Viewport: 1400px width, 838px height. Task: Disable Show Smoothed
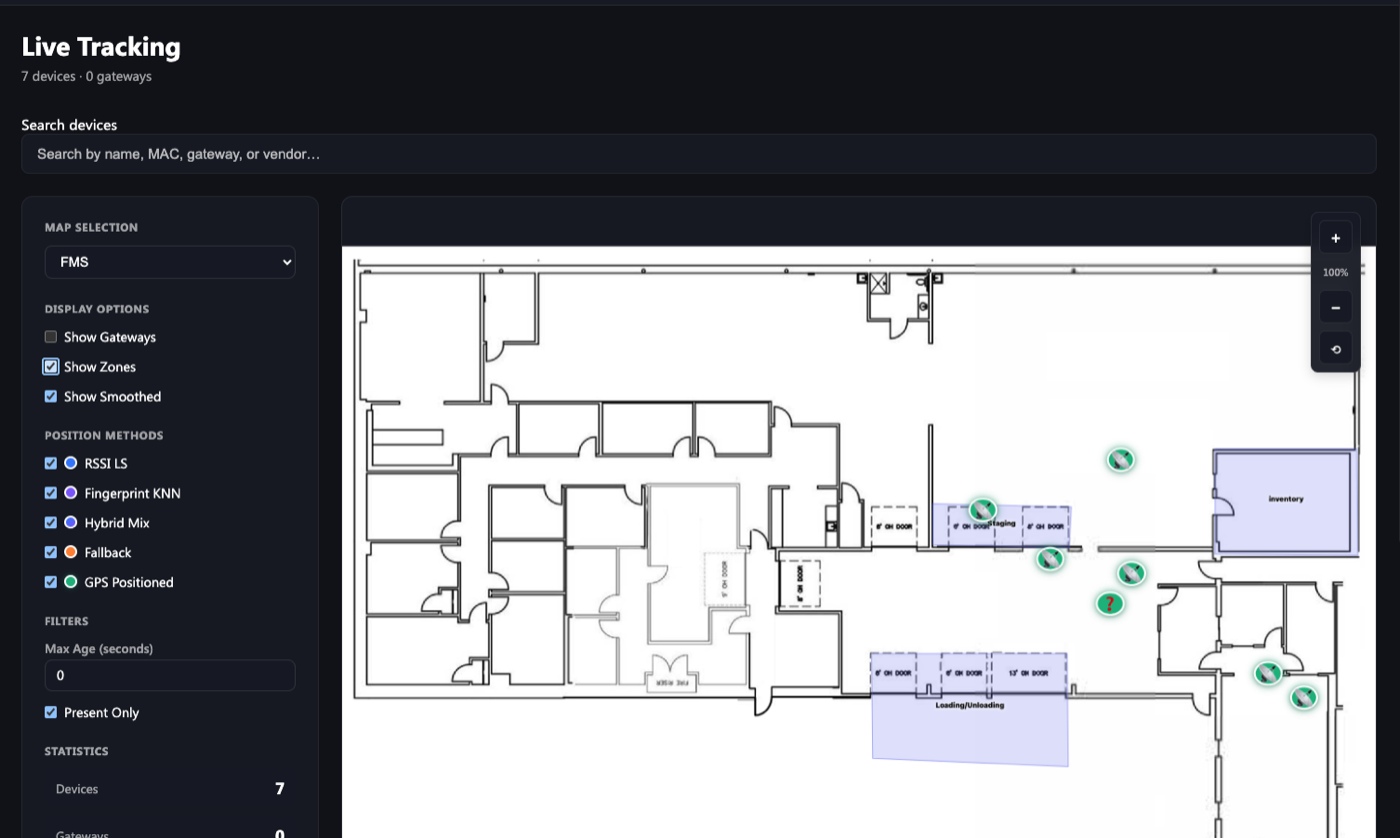point(50,396)
